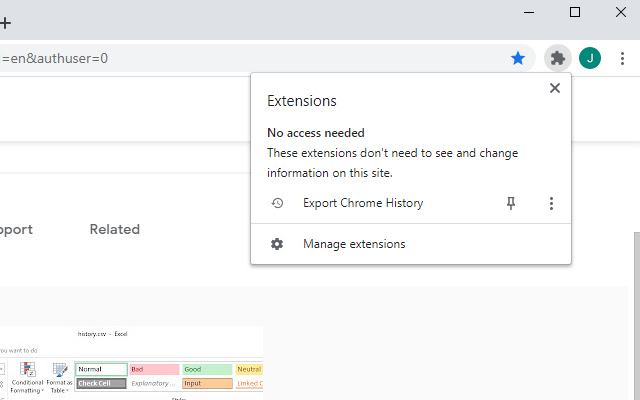
Task: Click the blue bookmark star icon
Action: 518,59
